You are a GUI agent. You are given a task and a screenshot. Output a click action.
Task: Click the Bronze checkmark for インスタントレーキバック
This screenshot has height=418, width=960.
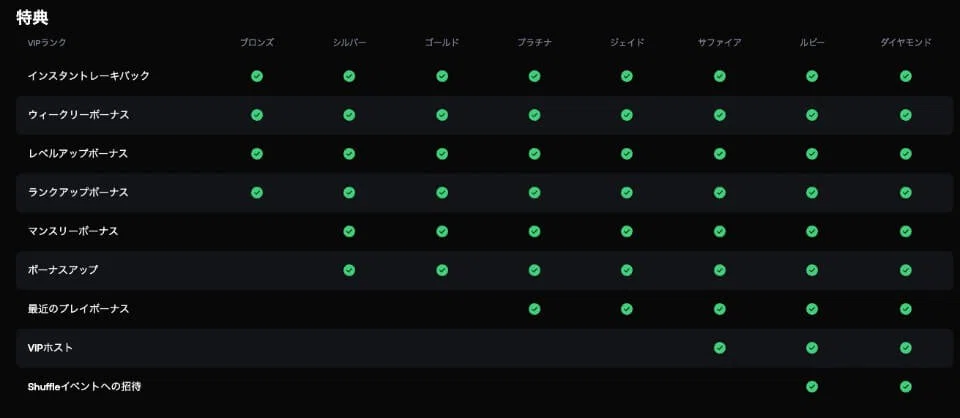click(257, 76)
